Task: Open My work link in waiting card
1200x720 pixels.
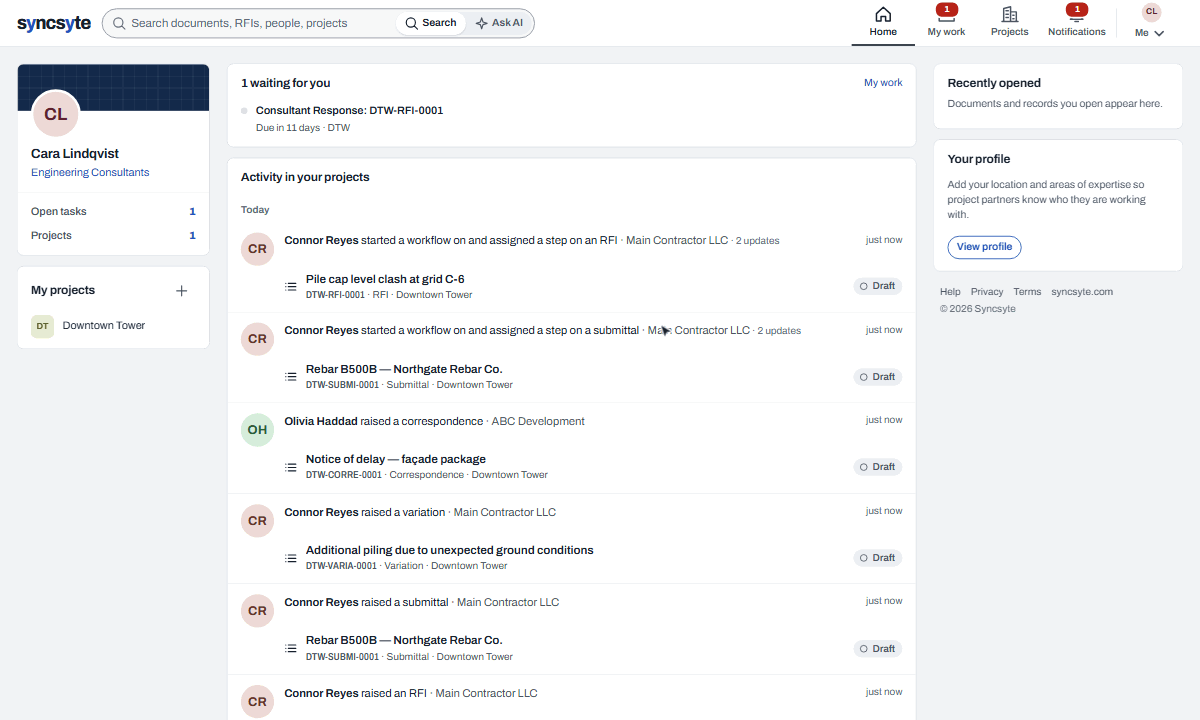Action: (883, 83)
